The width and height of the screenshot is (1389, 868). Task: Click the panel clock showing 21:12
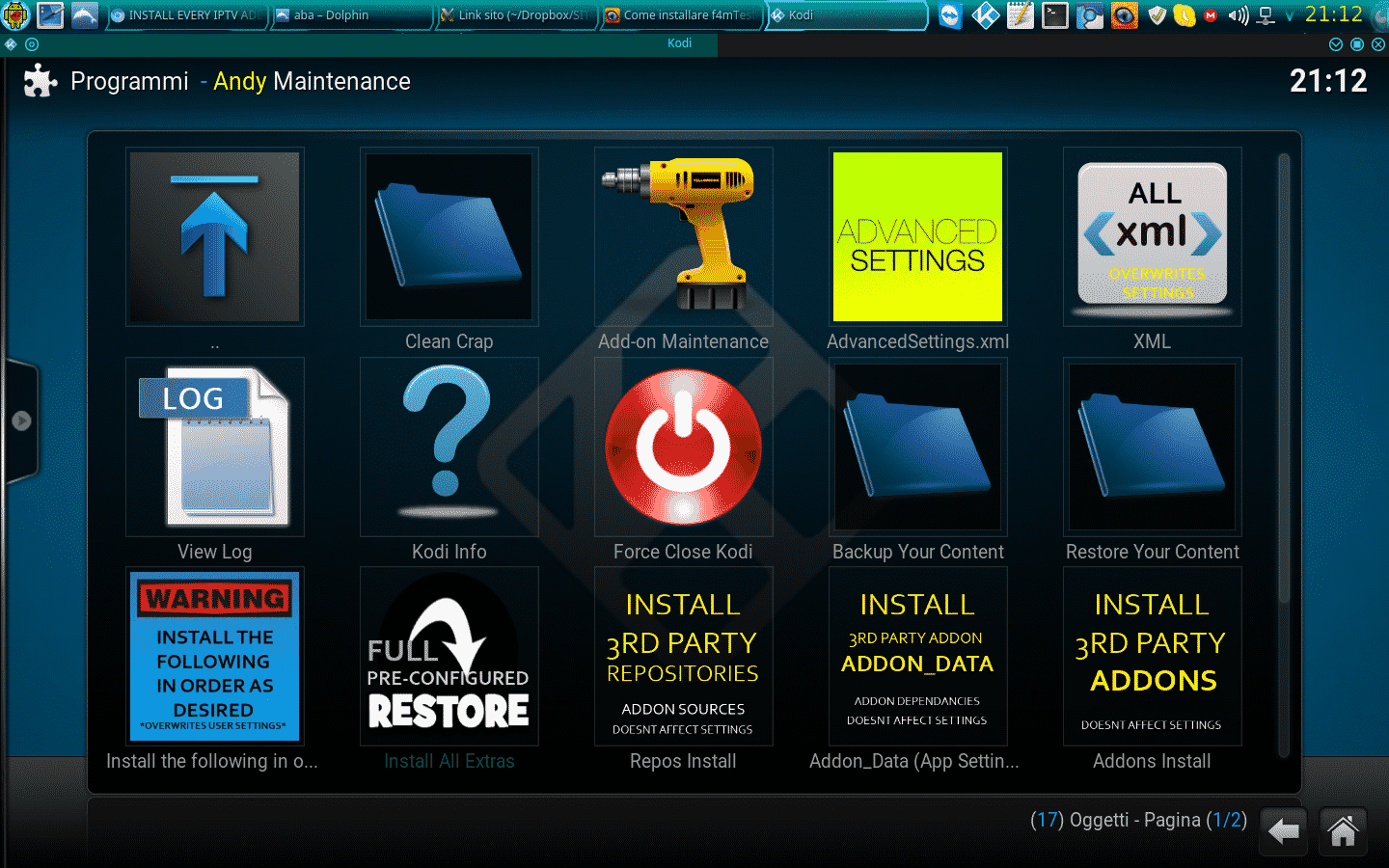click(x=1334, y=14)
